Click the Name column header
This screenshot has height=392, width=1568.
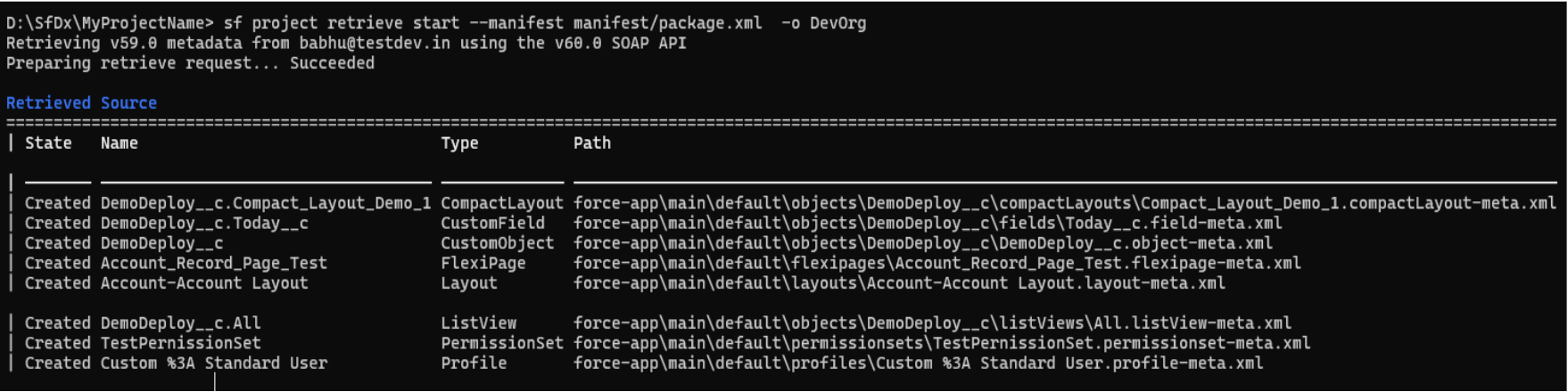coord(119,143)
